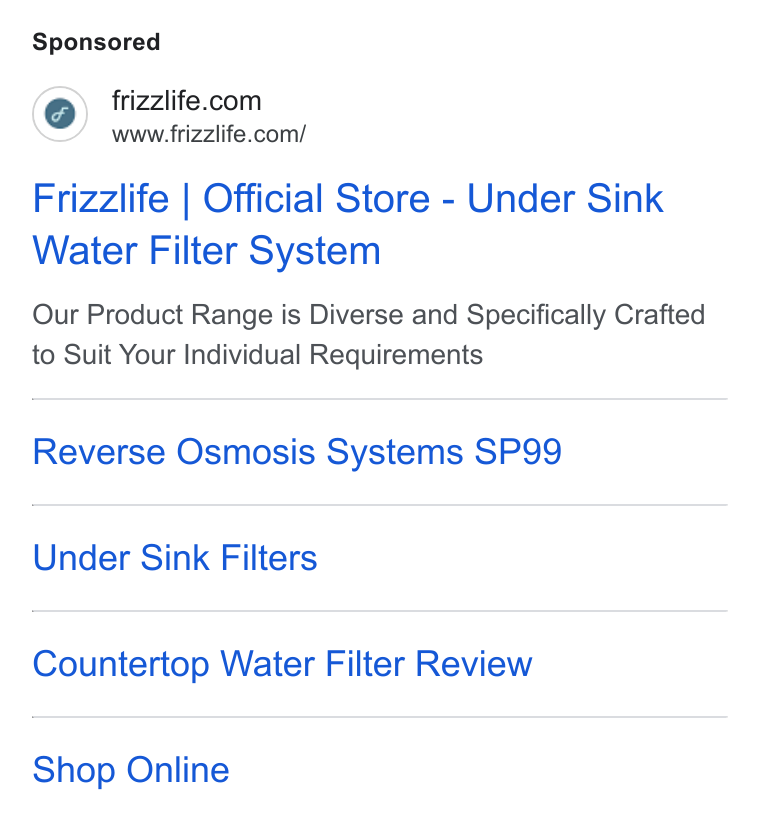
Task: Click the word "Review" in the Countertop sitelink
Action: pos(473,664)
